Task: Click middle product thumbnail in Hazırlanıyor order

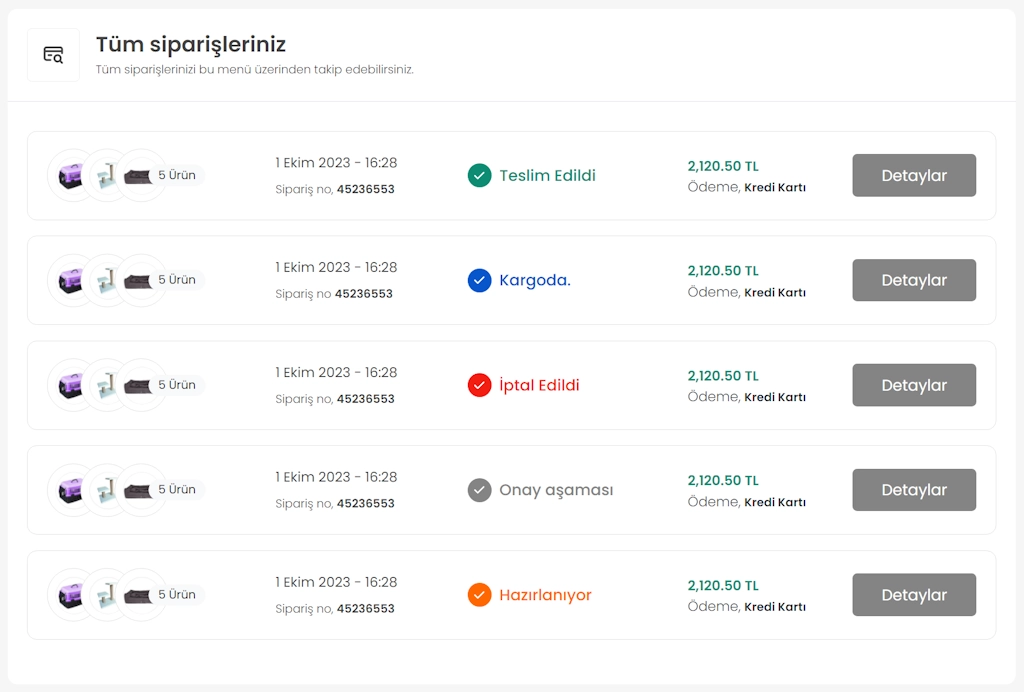Action: [106, 595]
